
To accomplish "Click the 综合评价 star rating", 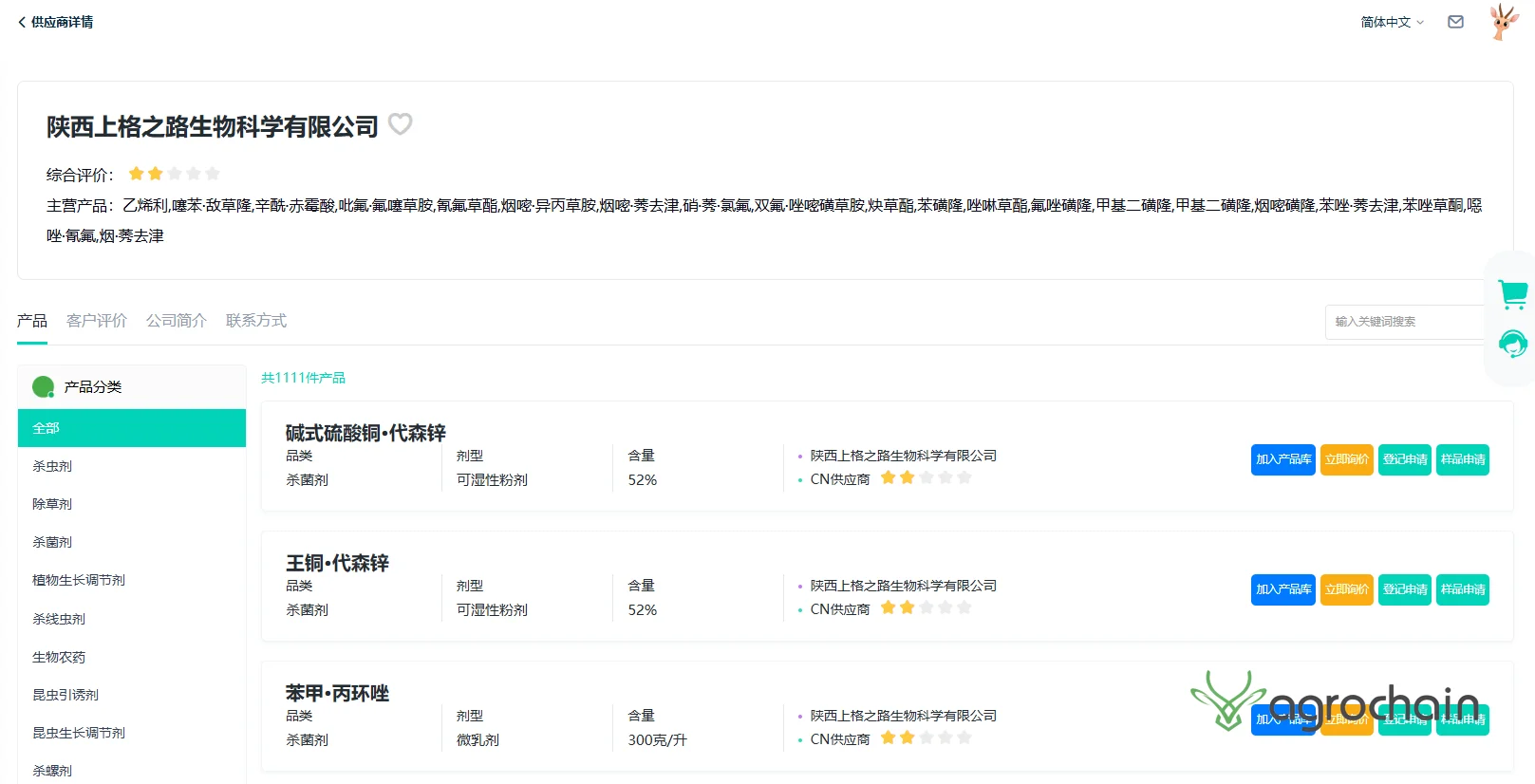I will click(175, 174).
